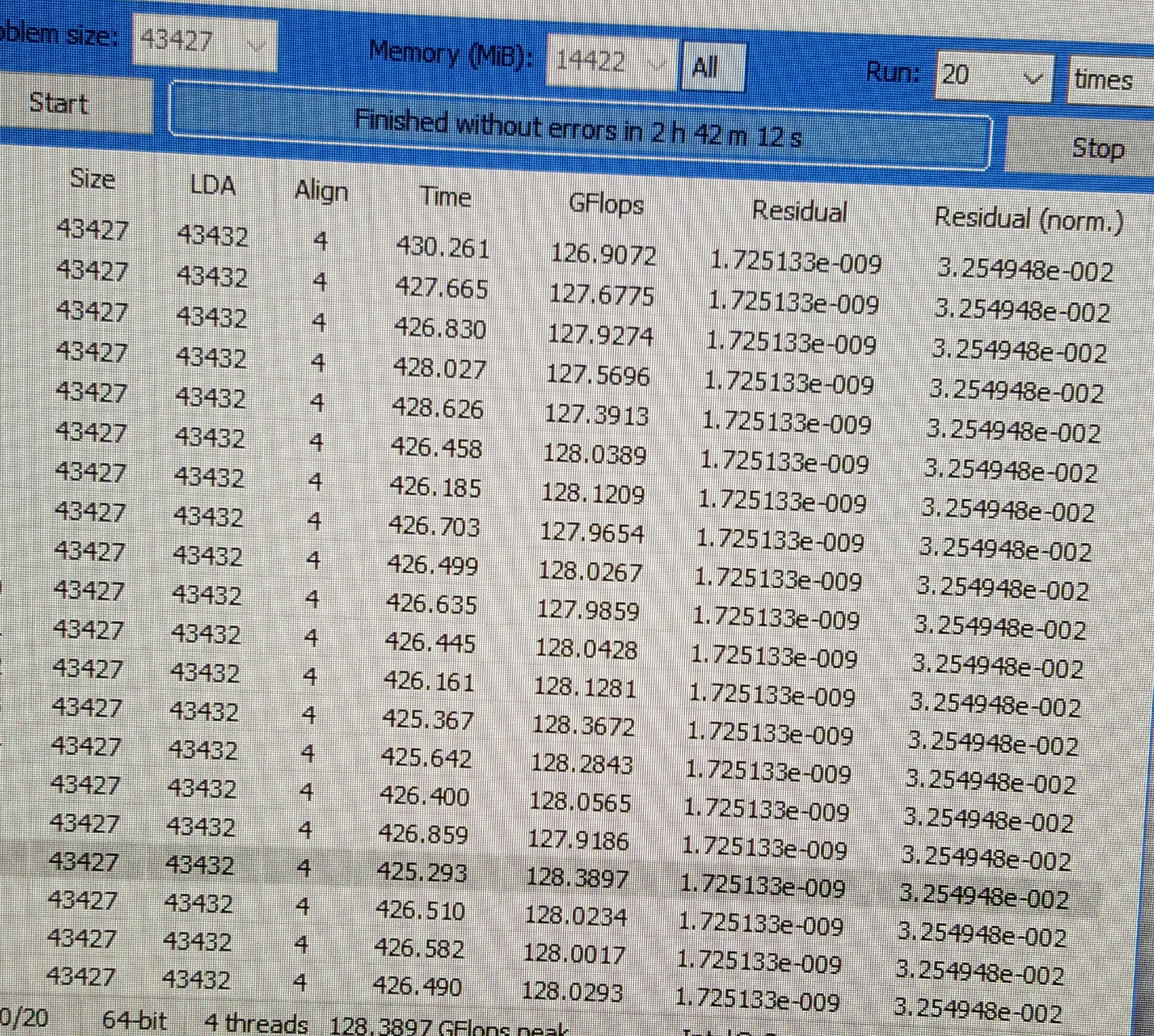Image resolution: width=1154 pixels, height=1036 pixels.
Task: Click the GFlops value 128.0565
Action: click(x=580, y=803)
